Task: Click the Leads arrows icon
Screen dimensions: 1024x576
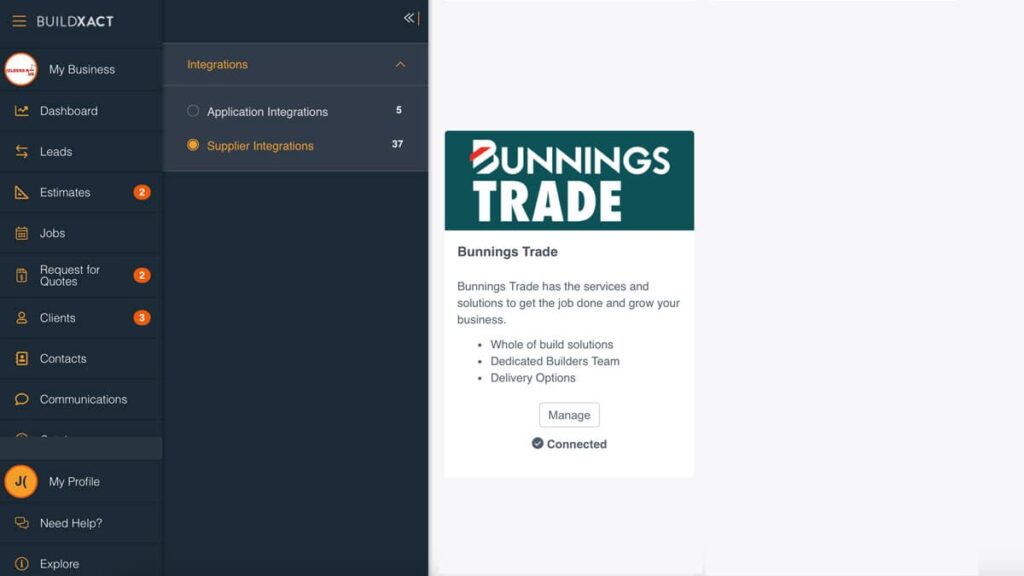Action: pyautogui.click(x=22, y=152)
